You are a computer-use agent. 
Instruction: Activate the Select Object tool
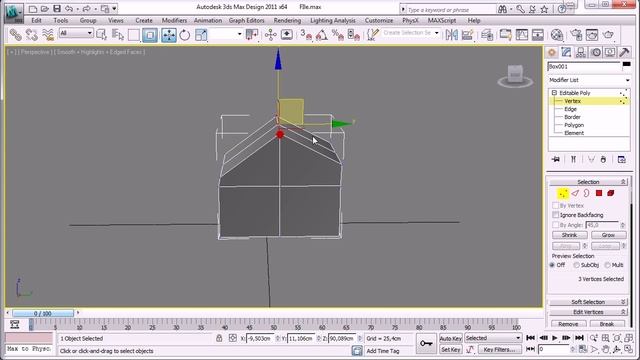[x=101, y=35]
